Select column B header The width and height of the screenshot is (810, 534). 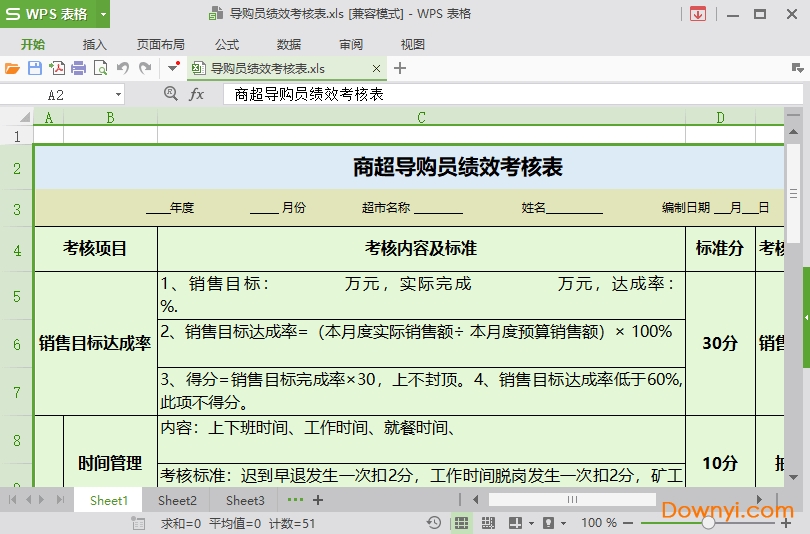111,118
